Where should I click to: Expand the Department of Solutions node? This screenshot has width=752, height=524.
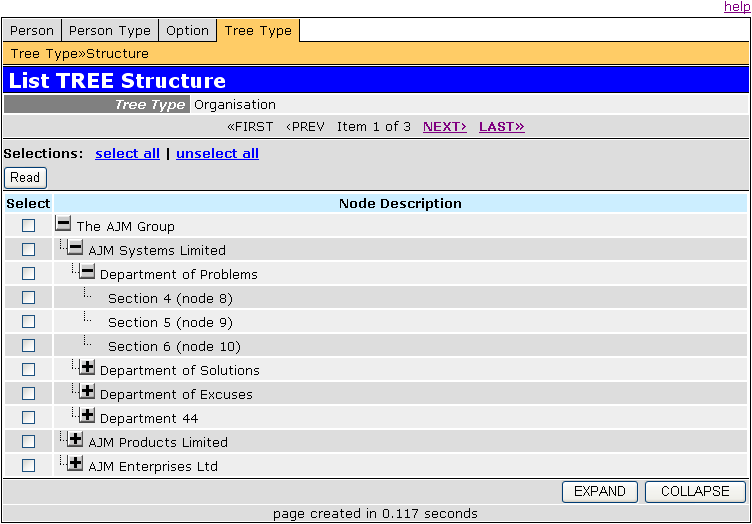pyautogui.click(x=87, y=368)
